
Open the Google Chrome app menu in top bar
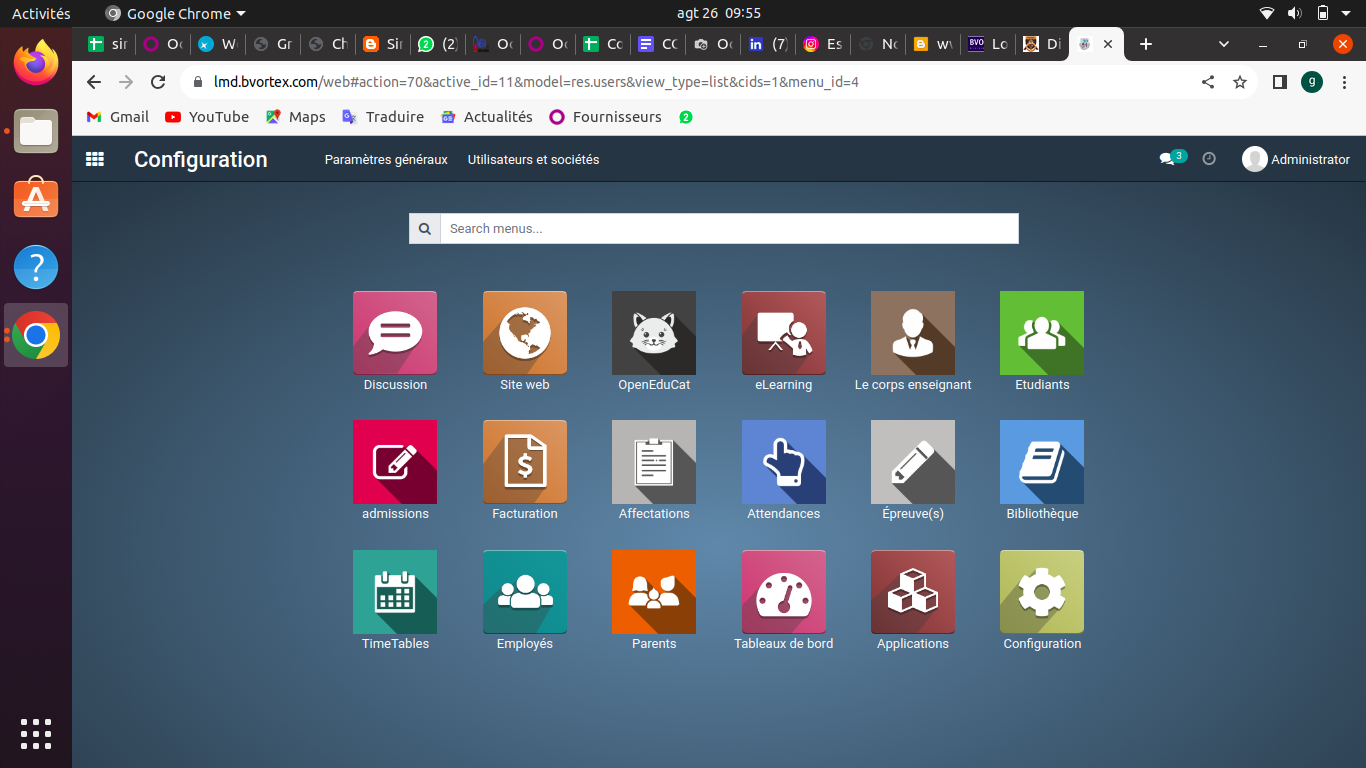coord(175,14)
